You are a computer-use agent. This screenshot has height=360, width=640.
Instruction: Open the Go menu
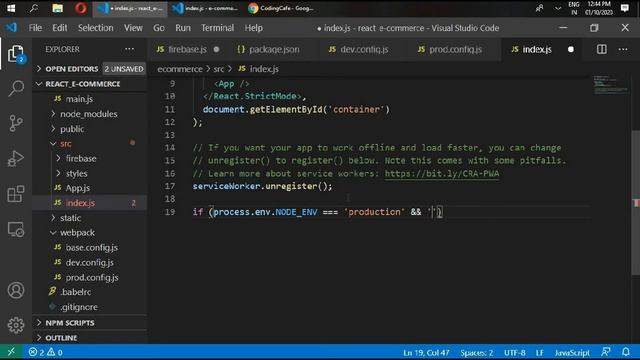pos(159,28)
